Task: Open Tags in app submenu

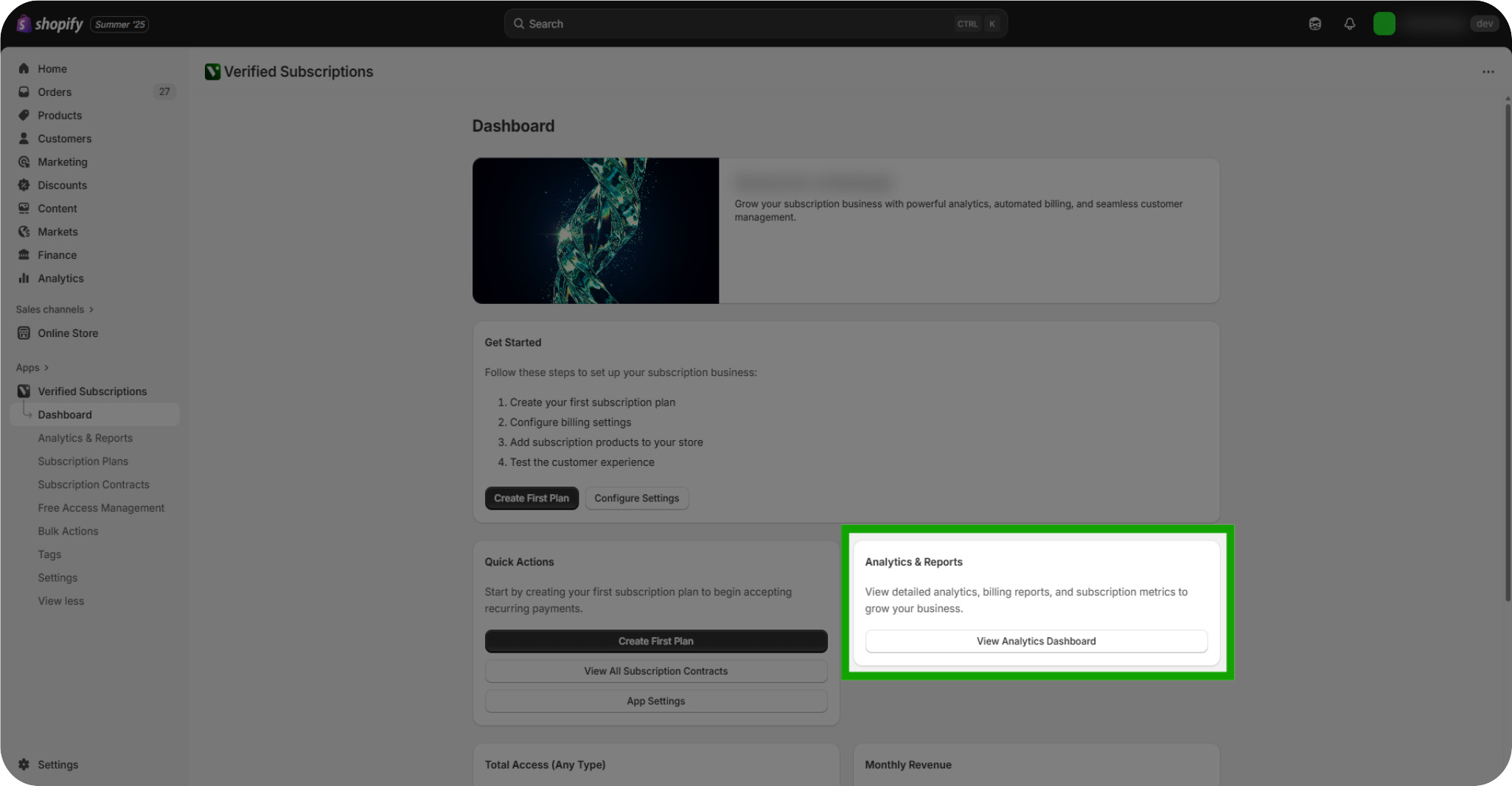Action: 49,554
